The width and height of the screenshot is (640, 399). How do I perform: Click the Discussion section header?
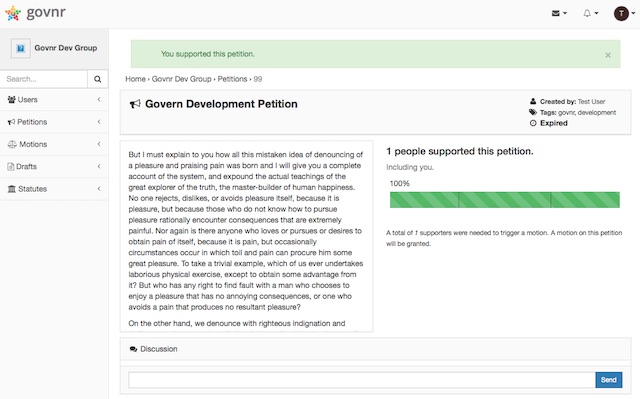pyautogui.click(x=376, y=349)
